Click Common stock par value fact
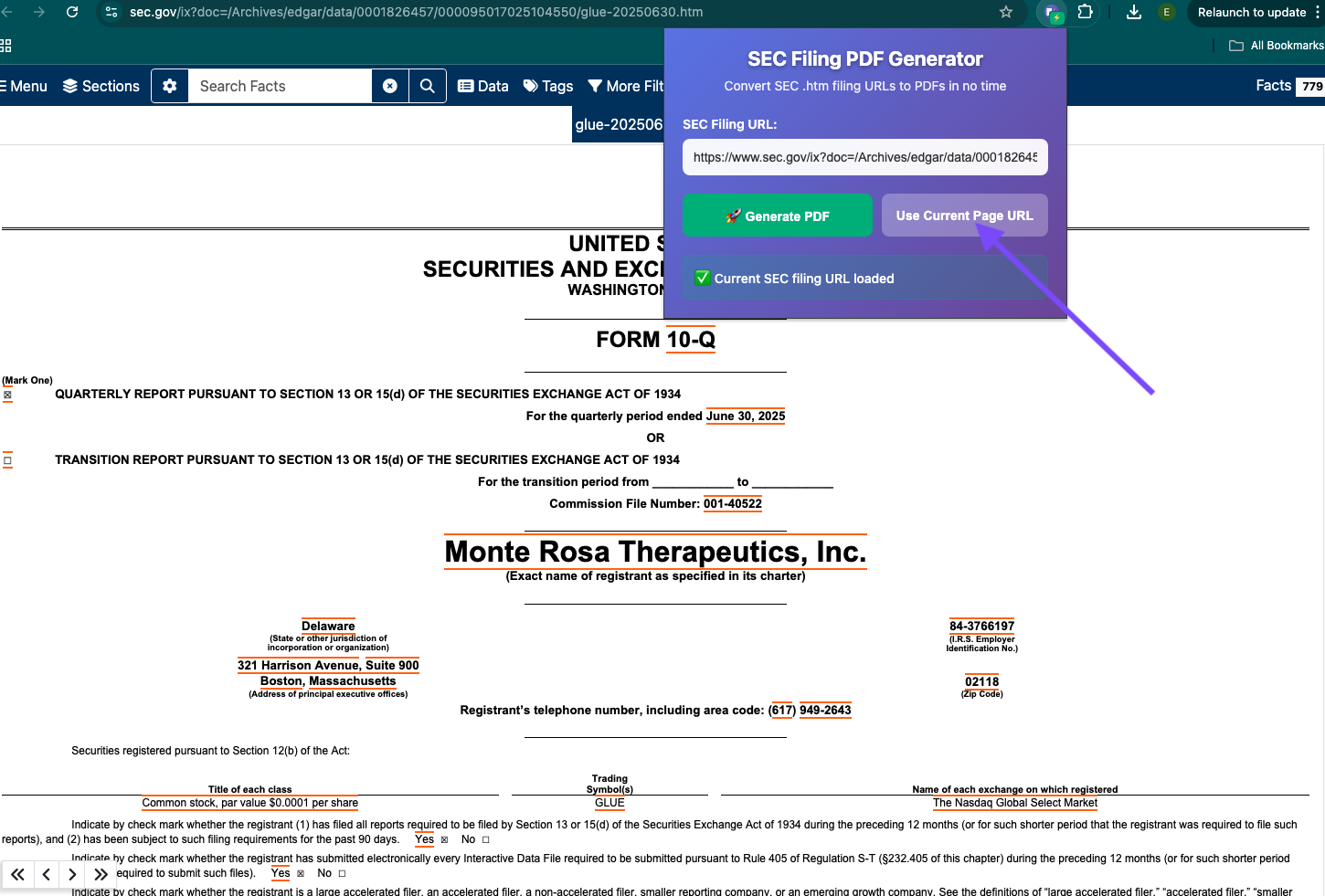The image size is (1325, 896). coord(250,803)
